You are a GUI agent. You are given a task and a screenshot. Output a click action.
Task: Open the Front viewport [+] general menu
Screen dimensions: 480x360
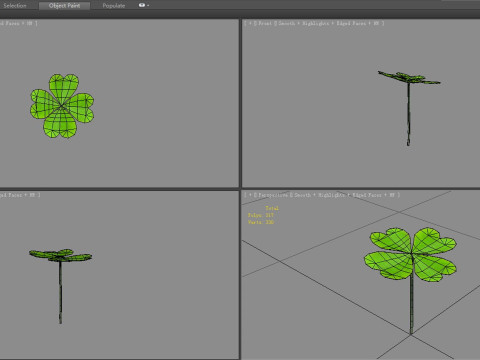click(x=250, y=23)
